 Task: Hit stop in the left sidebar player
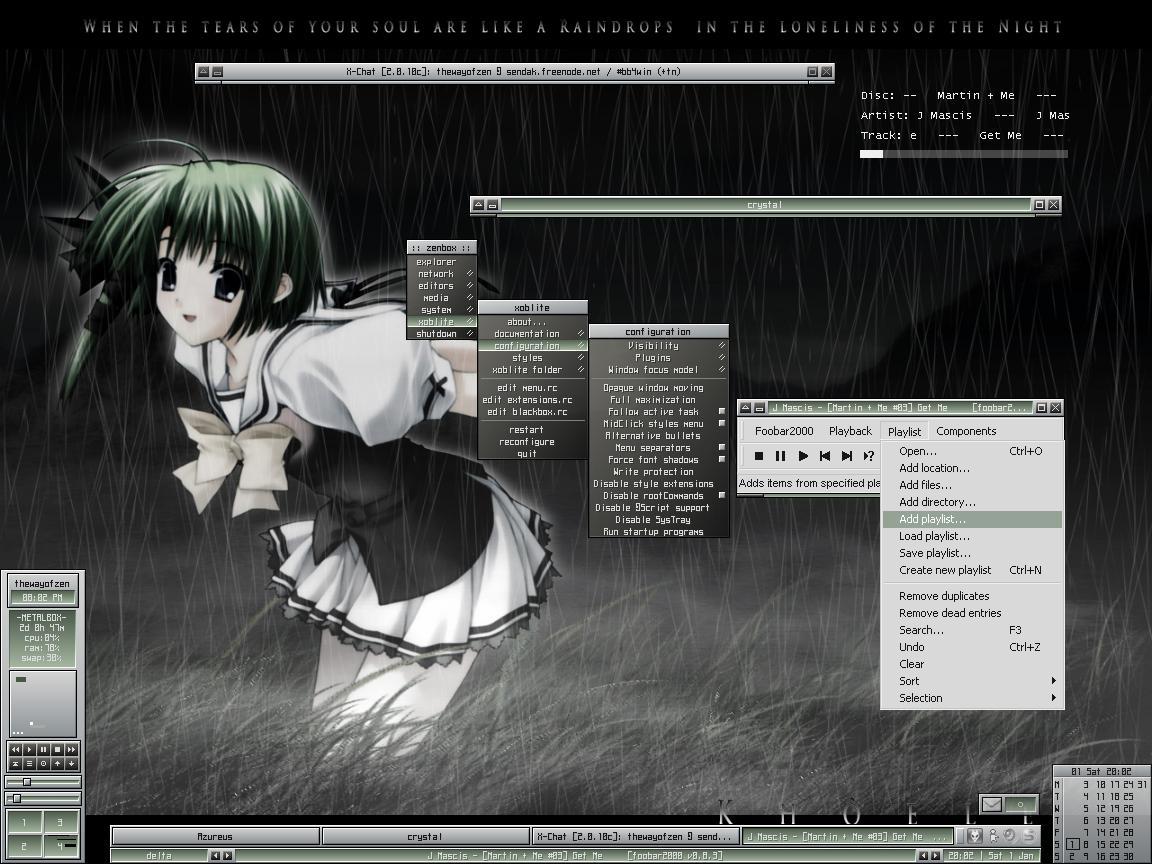[57, 749]
